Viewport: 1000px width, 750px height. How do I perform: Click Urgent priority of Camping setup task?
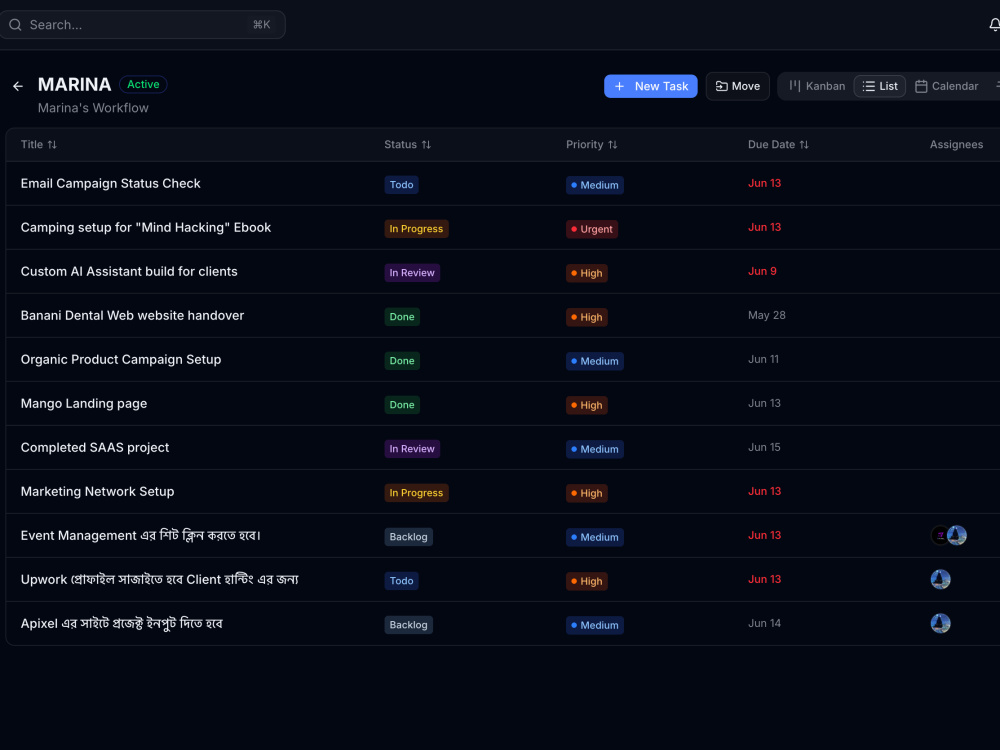592,229
